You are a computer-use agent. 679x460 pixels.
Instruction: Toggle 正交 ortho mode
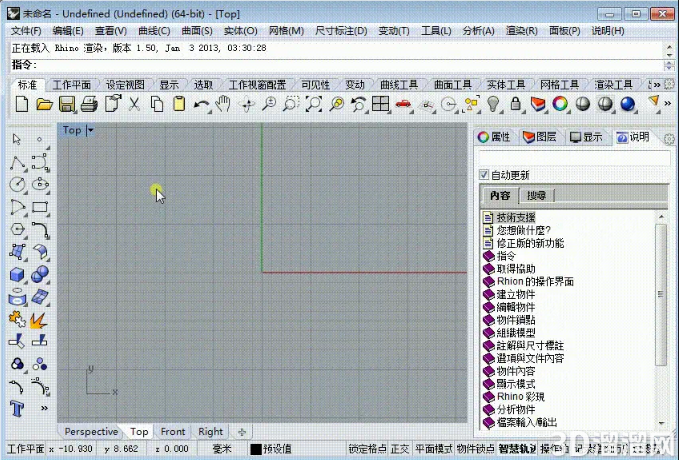[x=400, y=449]
